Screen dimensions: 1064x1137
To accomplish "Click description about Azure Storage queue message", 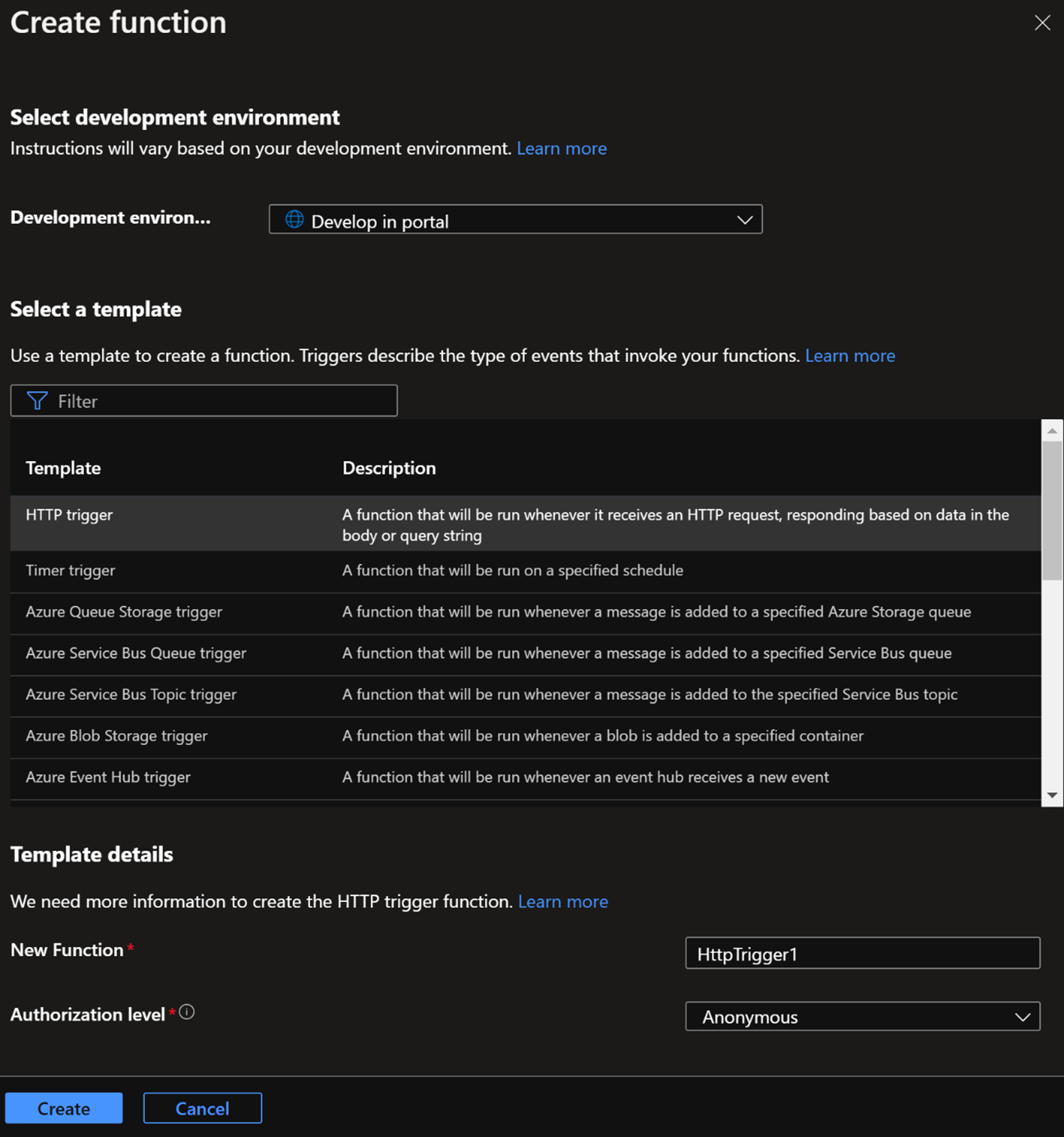I will [x=657, y=611].
